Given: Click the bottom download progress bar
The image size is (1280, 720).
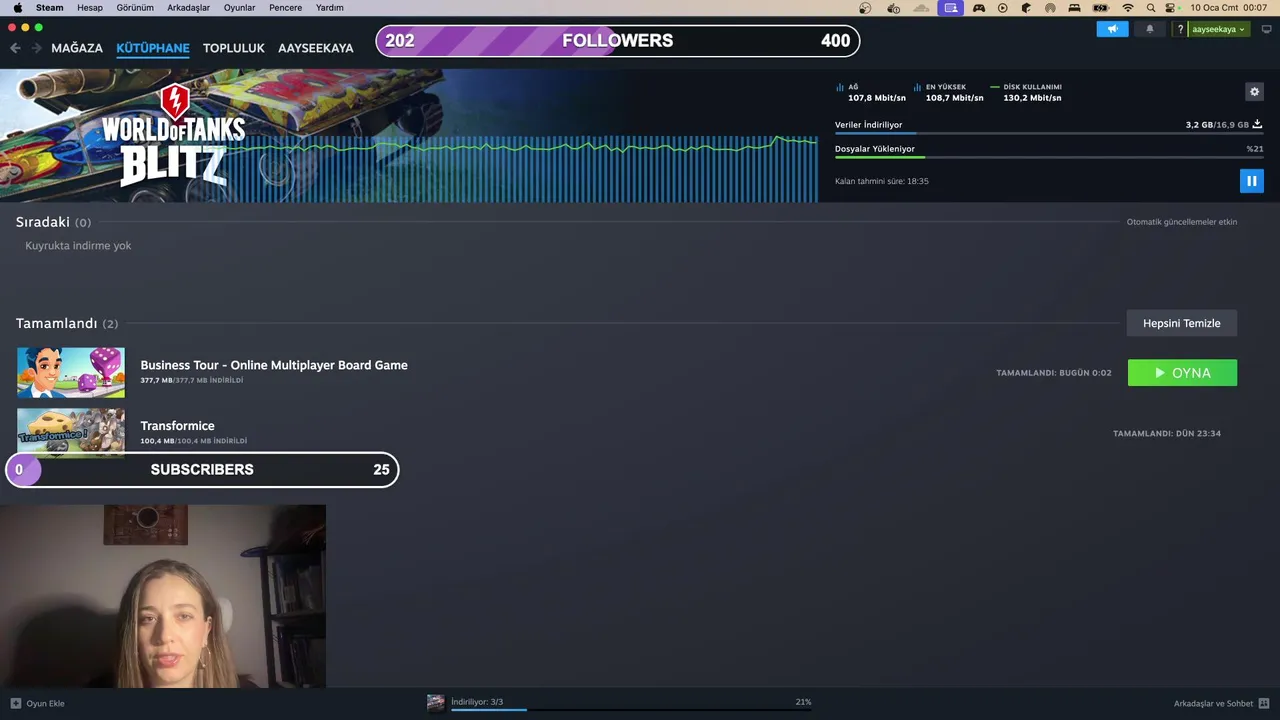Looking at the screenshot, I should point(631,709).
